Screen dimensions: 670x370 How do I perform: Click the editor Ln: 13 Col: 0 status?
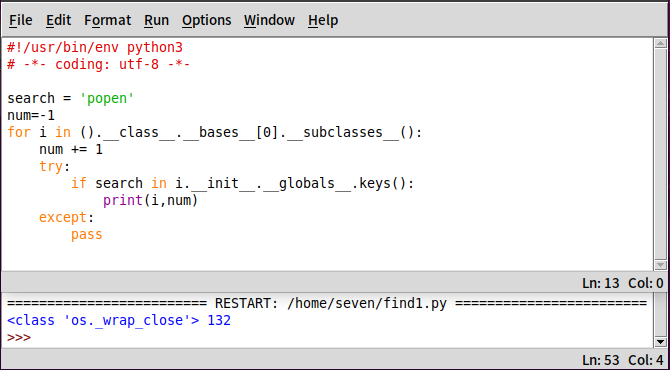(623, 283)
